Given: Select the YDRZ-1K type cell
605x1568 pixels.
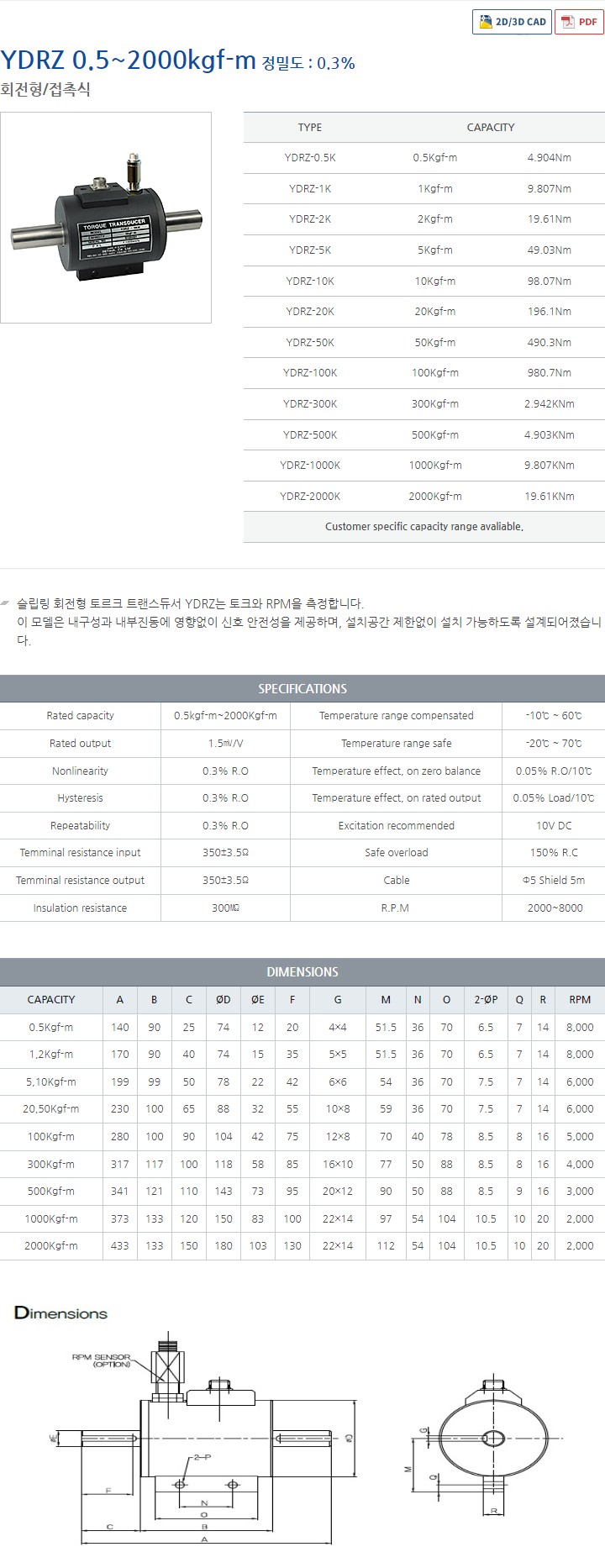Looking at the screenshot, I should pos(310,189).
